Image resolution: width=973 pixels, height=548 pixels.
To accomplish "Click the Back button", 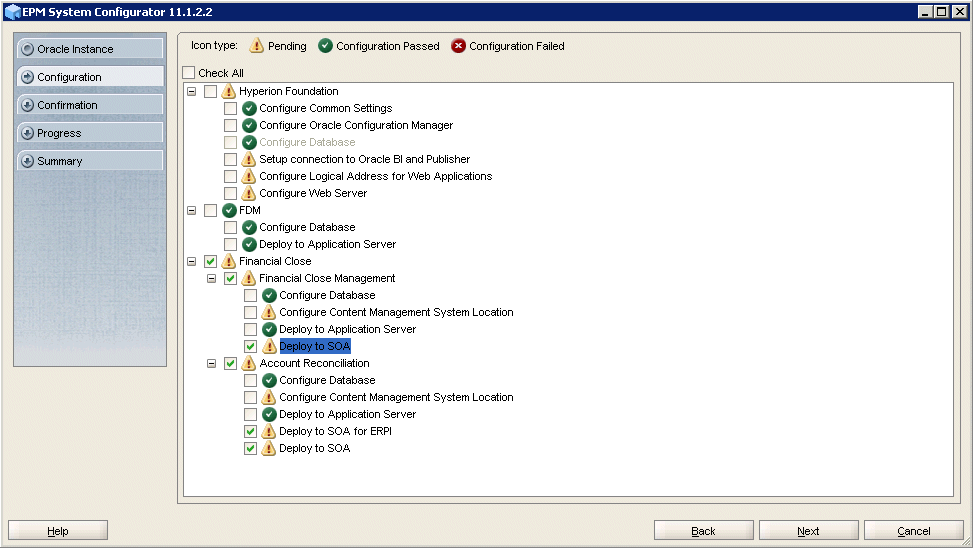I will (x=704, y=531).
